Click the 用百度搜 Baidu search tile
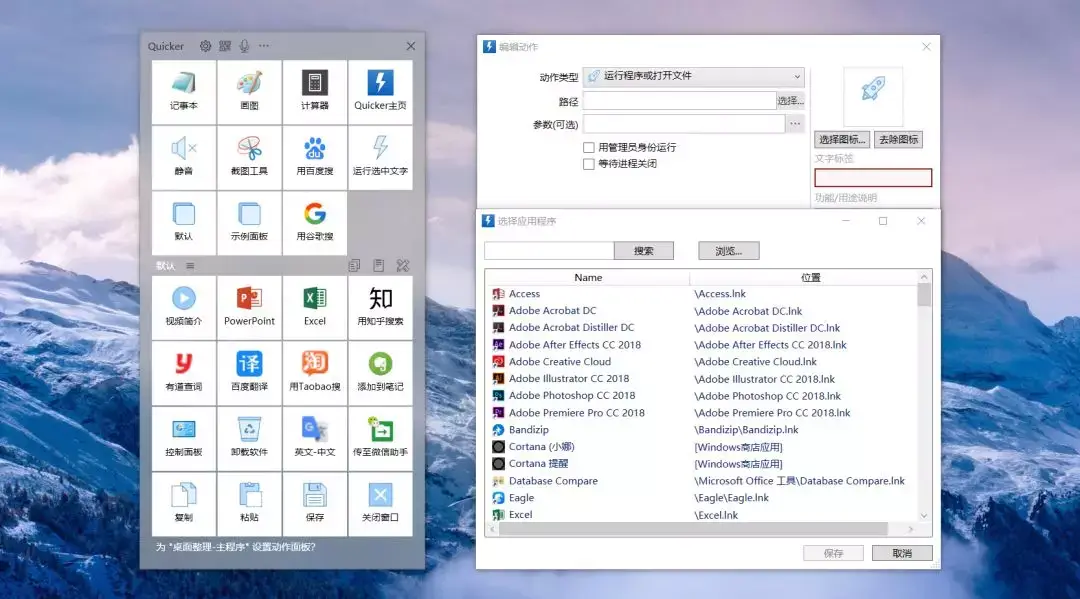 (315, 157)
